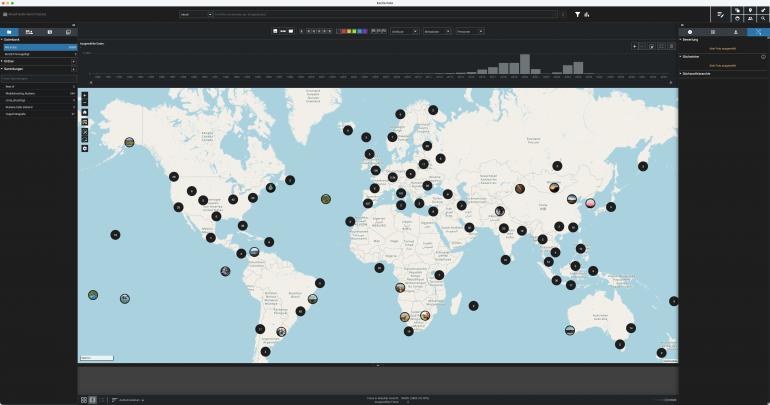Open the third dropdown in the filter toolbar

point(469,31)
